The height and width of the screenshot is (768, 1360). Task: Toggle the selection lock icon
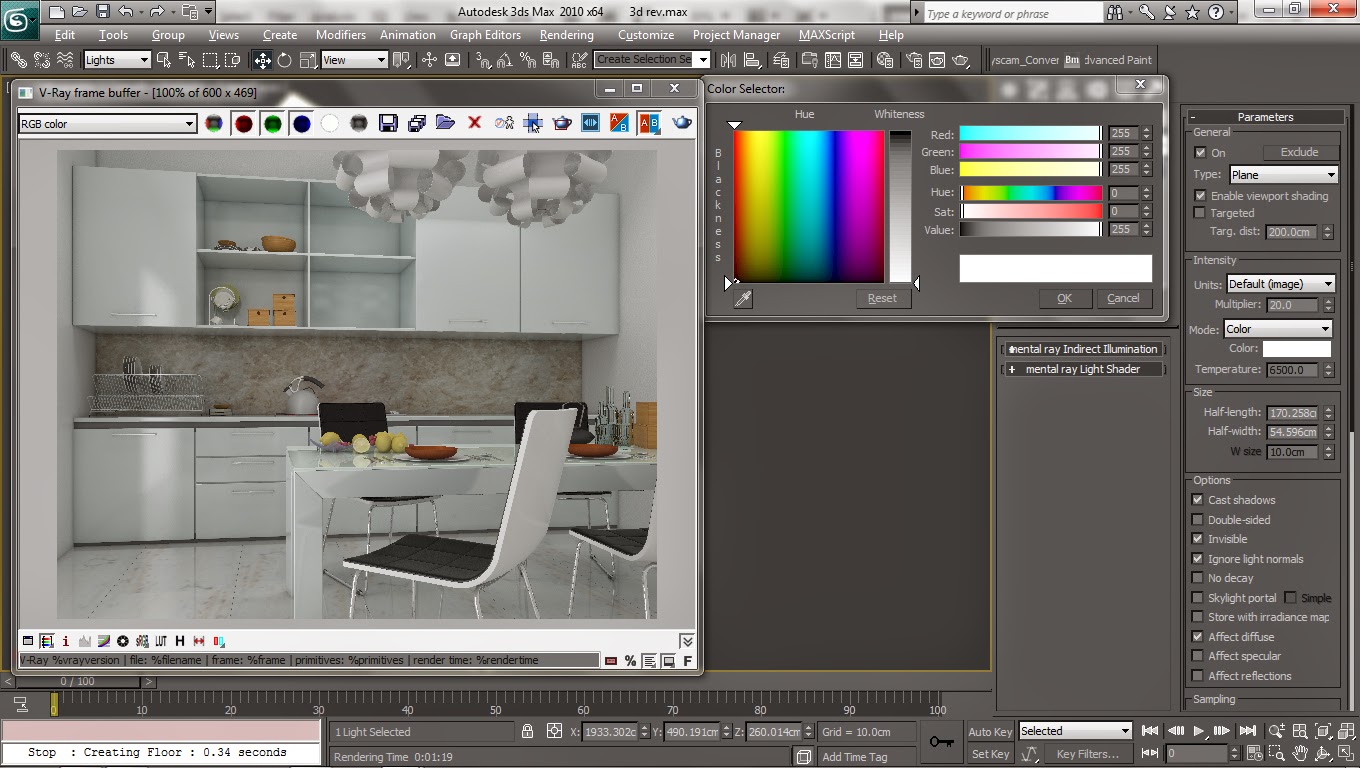(x=527, y=731)
